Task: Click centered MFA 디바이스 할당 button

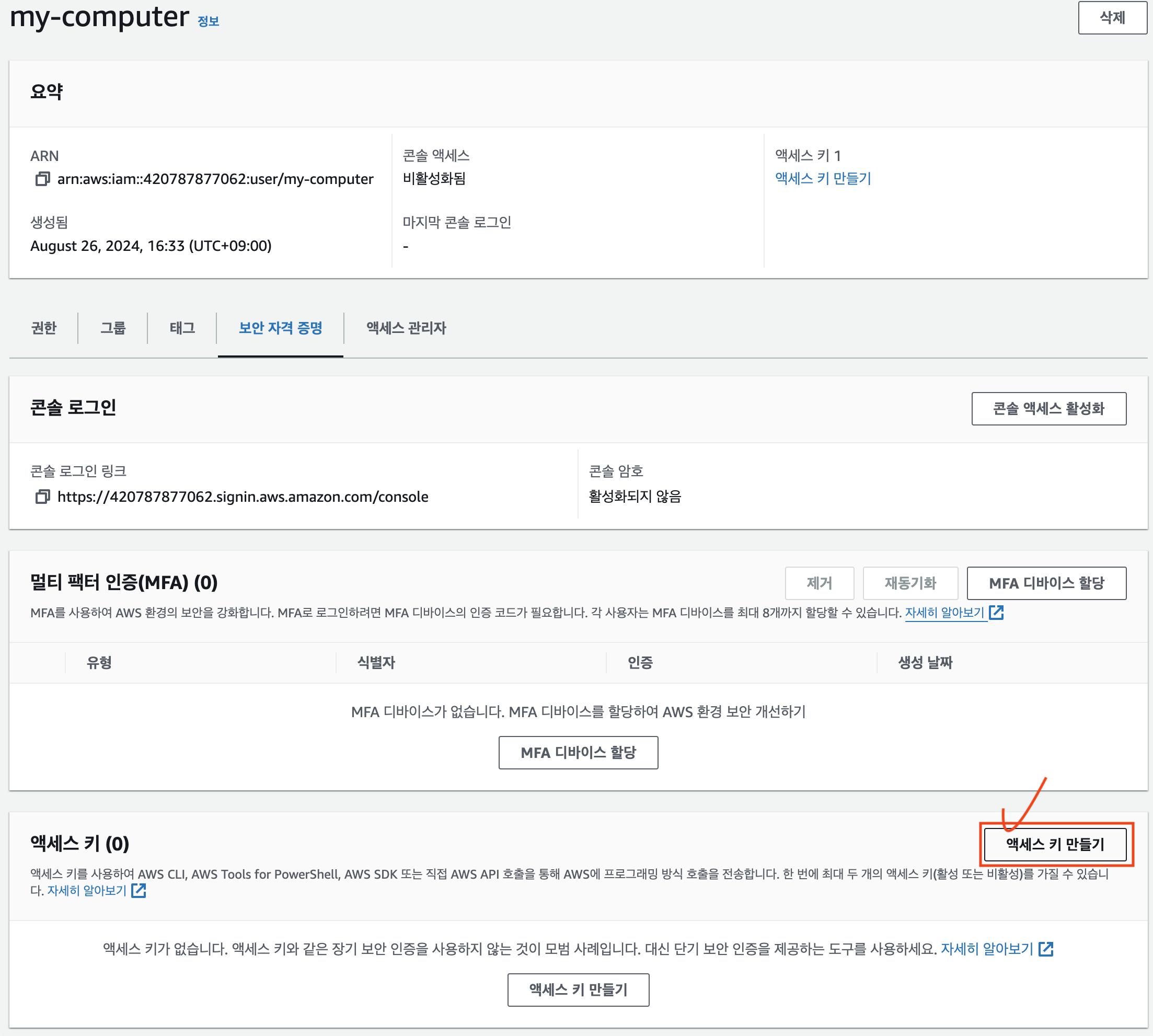Action: tap(578, 753)
